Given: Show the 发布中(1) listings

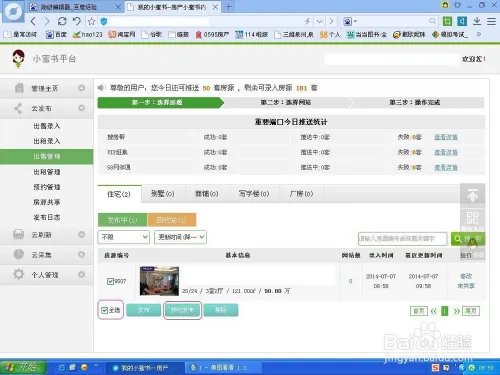Looking at the screenshot, I should tap(122, 220).
